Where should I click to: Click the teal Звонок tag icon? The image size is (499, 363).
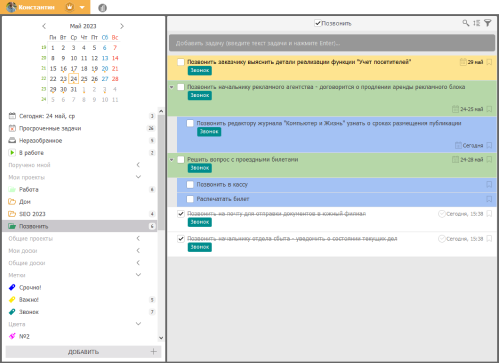(x=12, y=312)
